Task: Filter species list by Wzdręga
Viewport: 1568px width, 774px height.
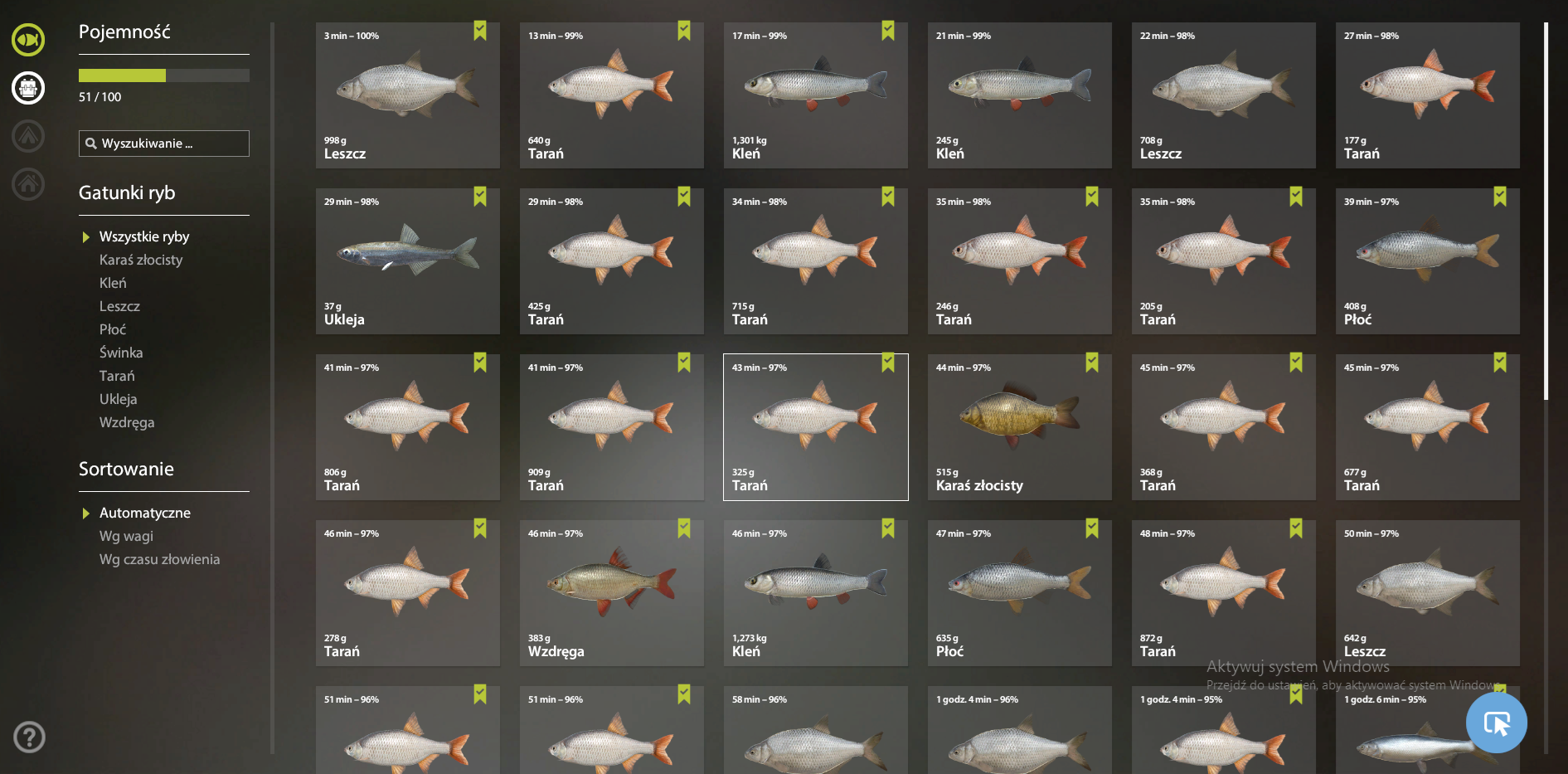Action: click(x=127, y=422)
